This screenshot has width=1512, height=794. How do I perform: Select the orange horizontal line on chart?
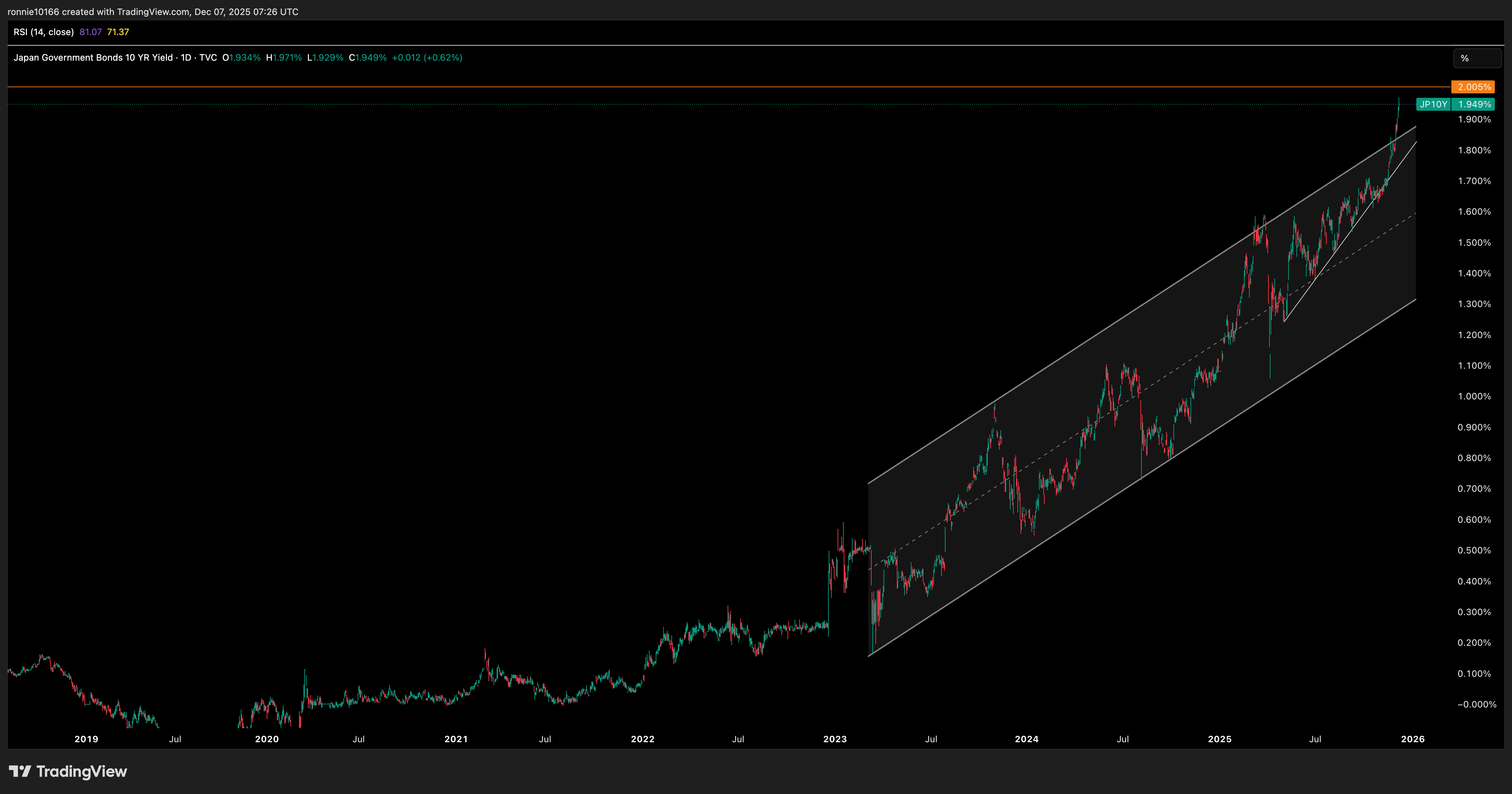[x=704, y=87]
